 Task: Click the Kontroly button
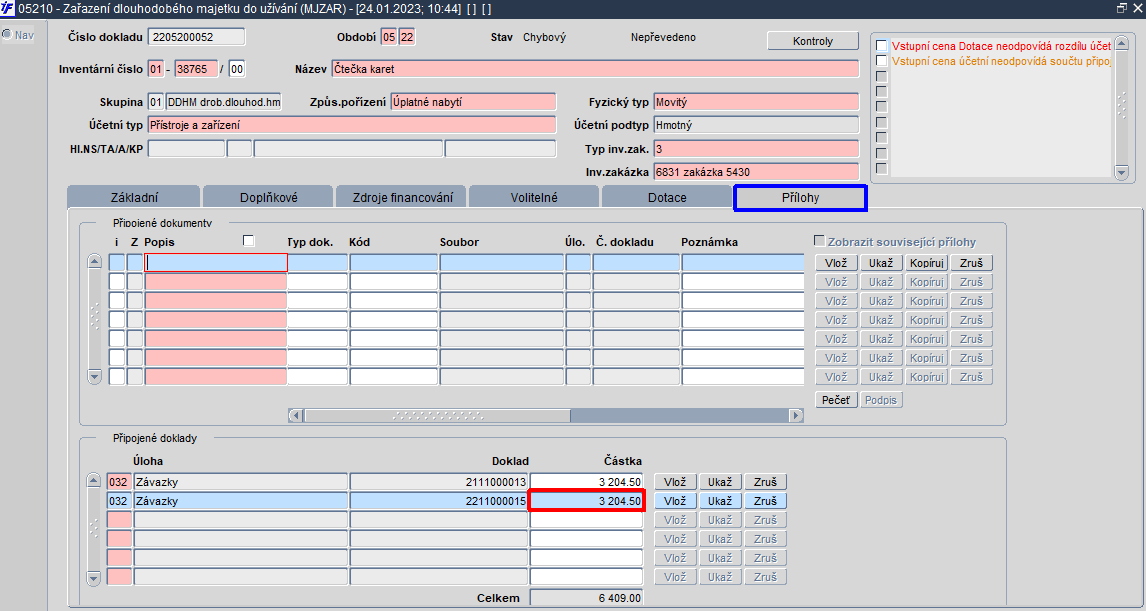coord(813,41)
